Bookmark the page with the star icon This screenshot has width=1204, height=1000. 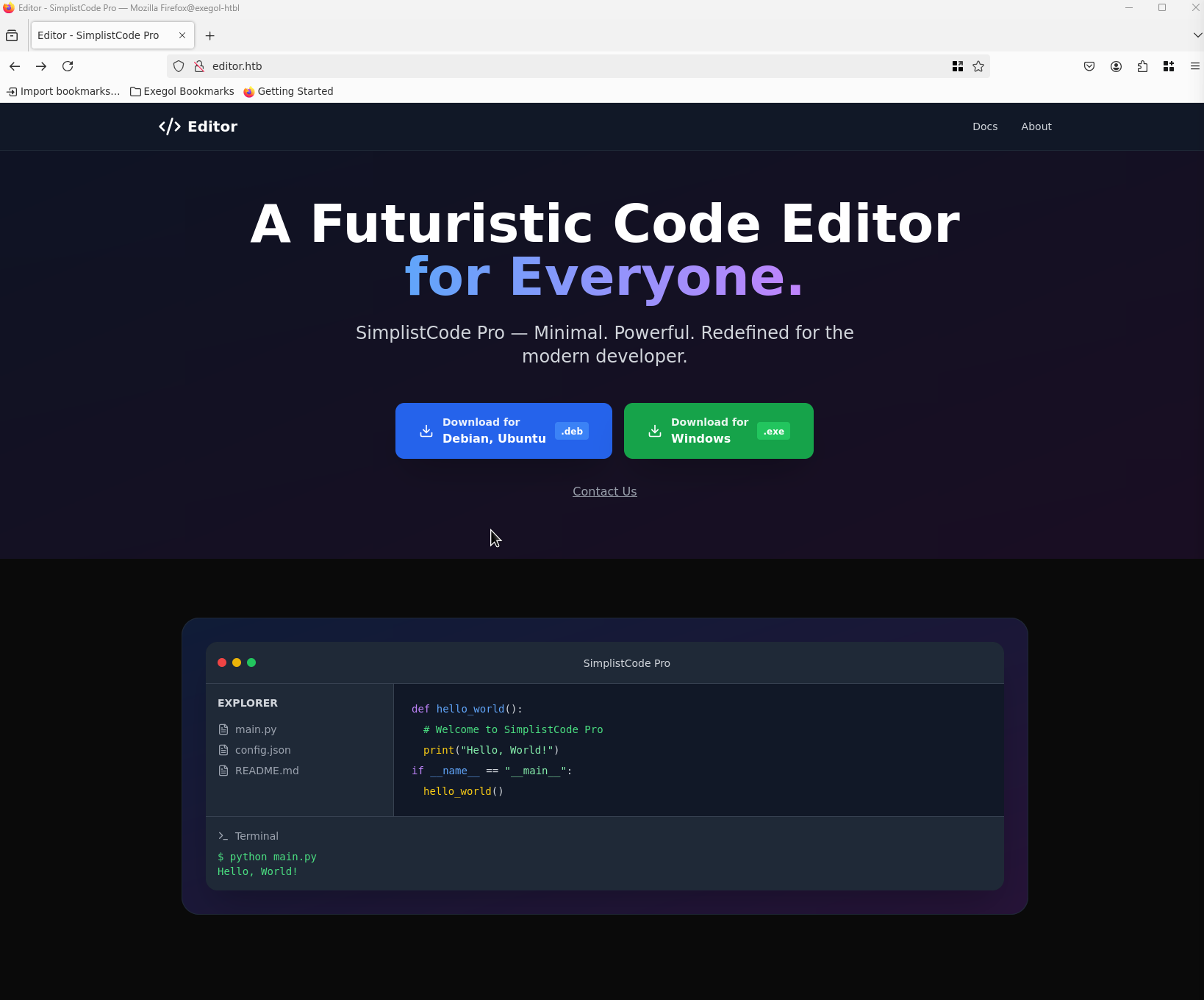coord(978,66)
